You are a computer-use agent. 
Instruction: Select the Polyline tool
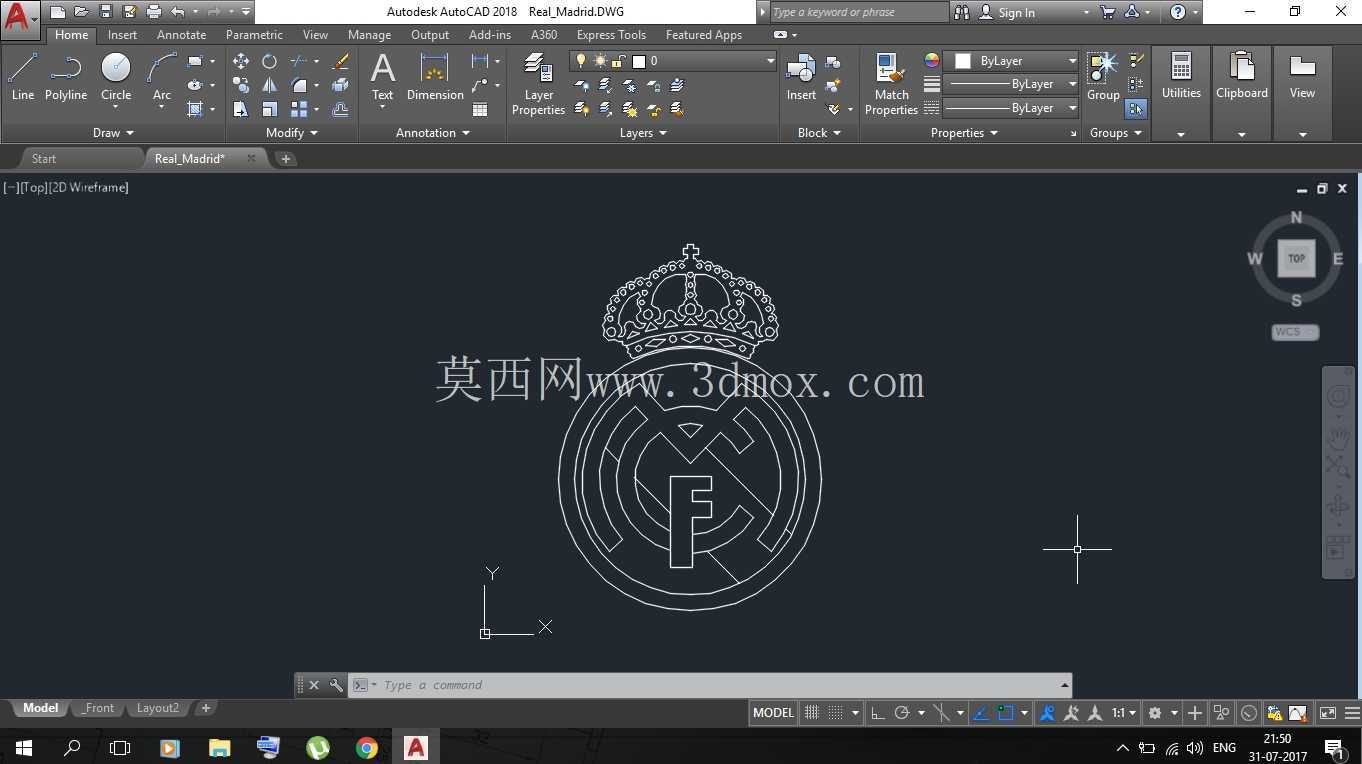65,78
